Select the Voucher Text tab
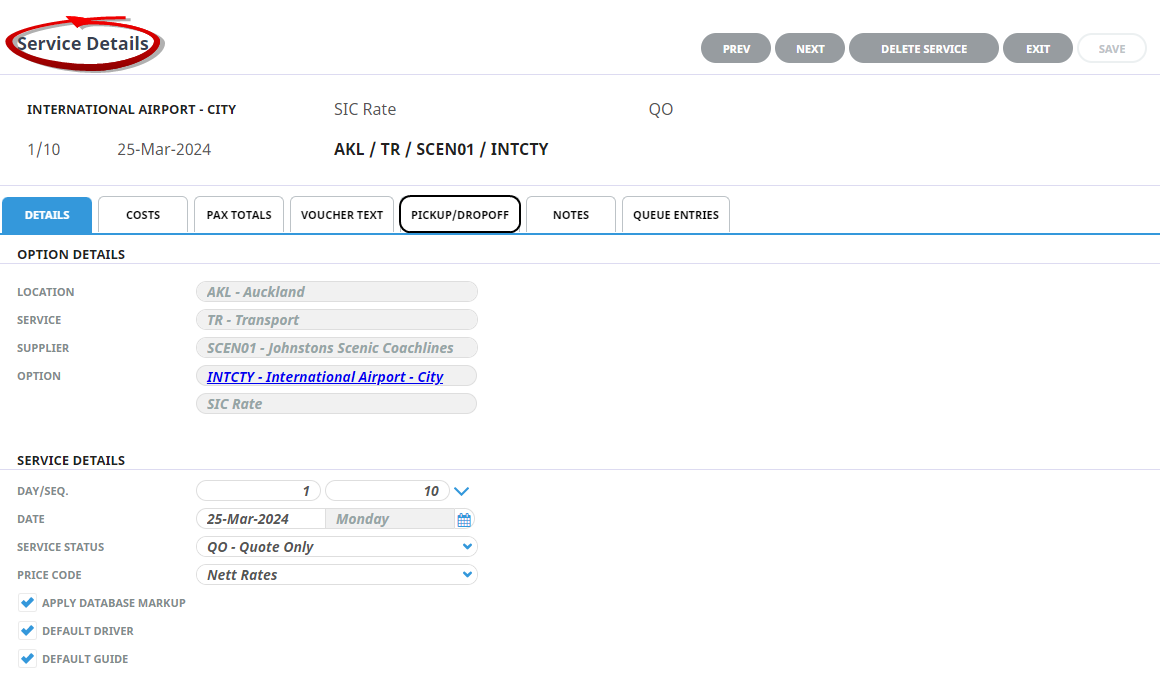Screen dimensions: 1160x681 (342, 215)
